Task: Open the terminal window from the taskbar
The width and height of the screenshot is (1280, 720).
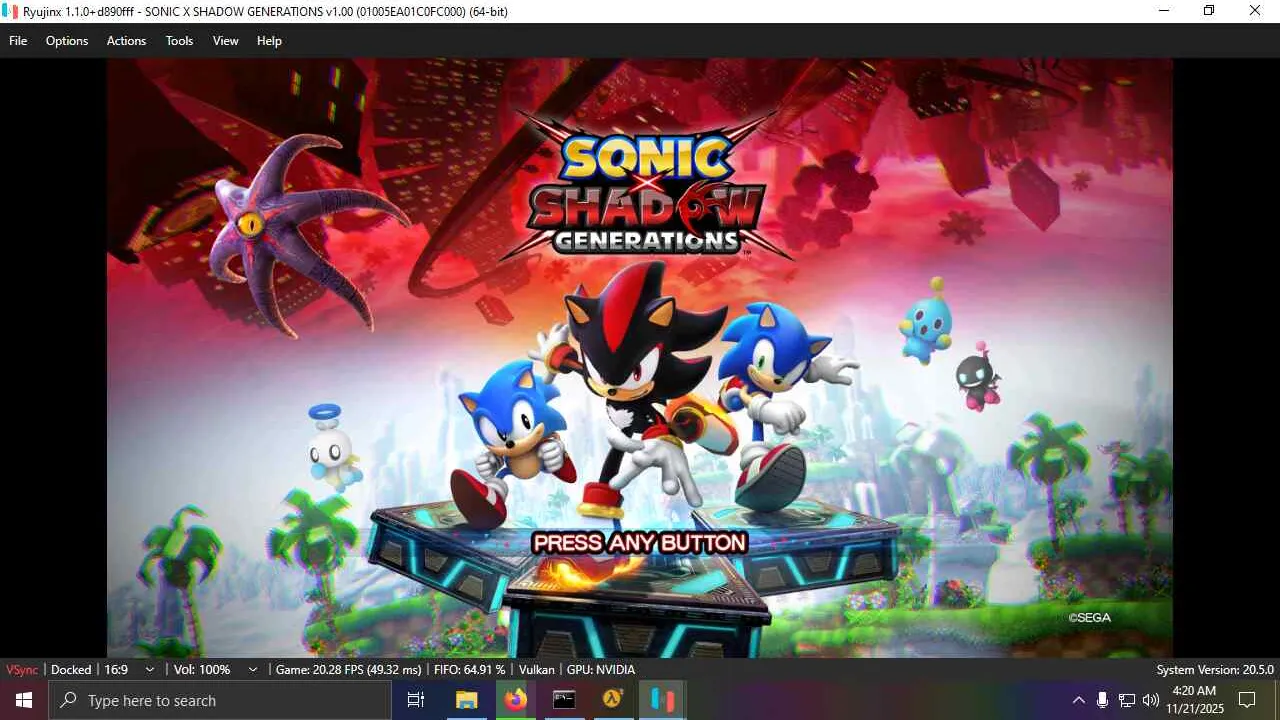Action: pyautogui.click(x=564, y=700)
